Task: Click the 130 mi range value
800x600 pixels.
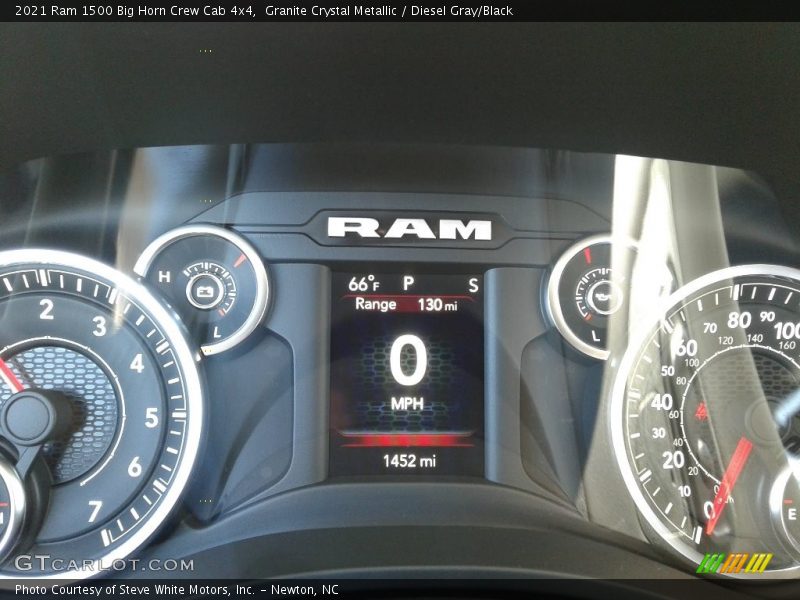Action: 438,305
